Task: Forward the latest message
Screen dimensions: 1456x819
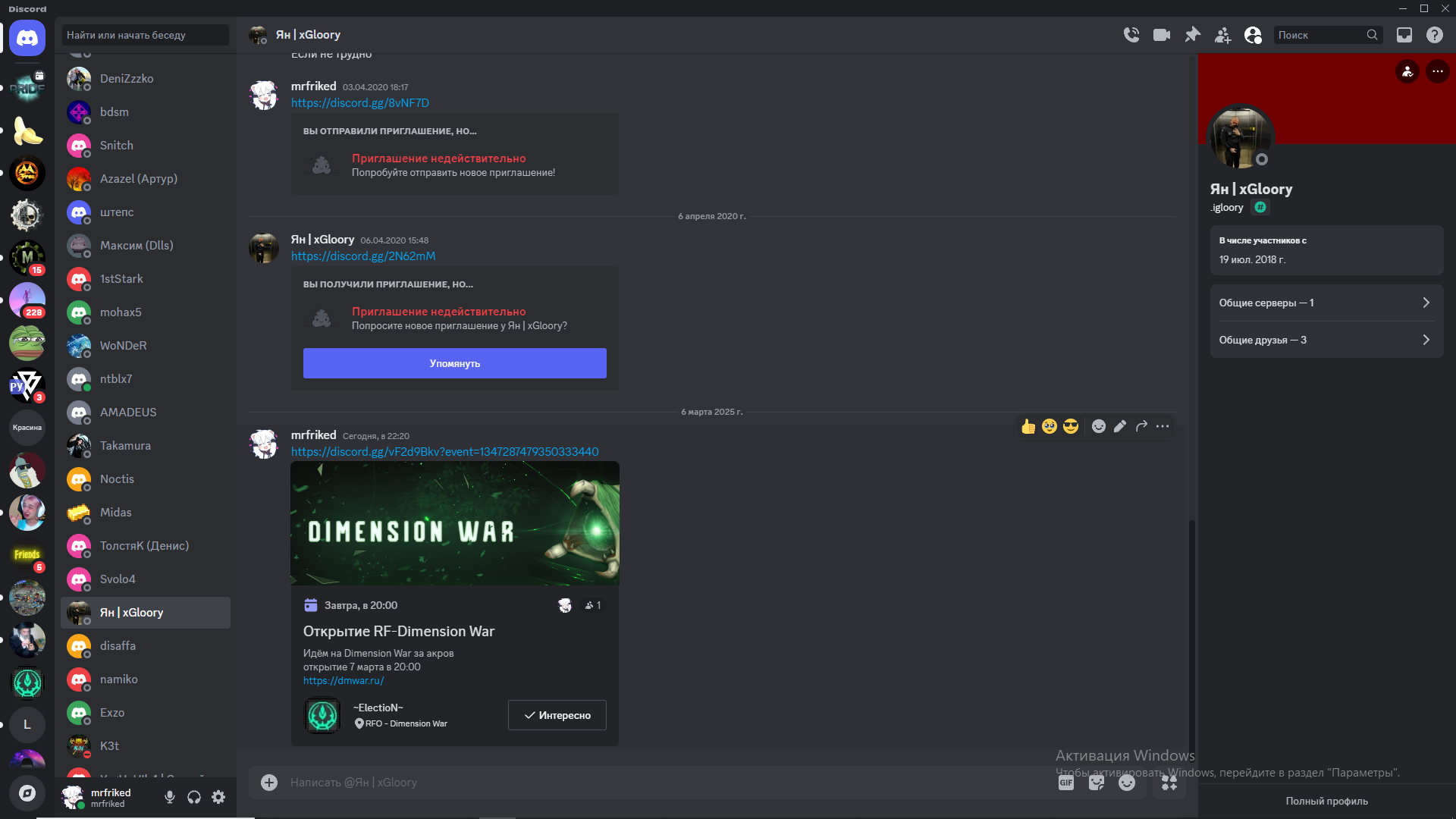Action: [x=1141, y=426]
